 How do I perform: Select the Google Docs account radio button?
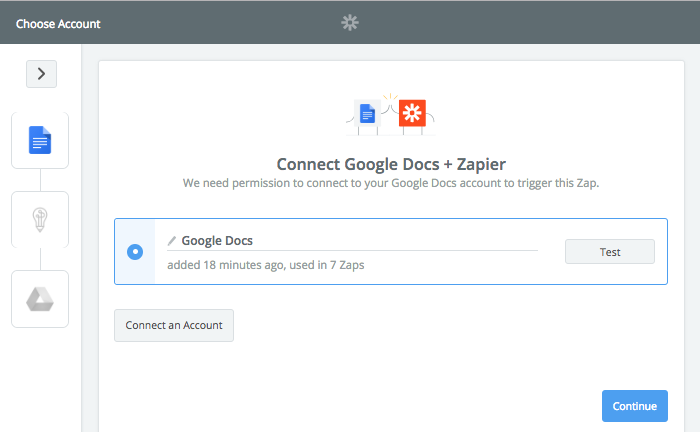pyautogui.click(x=135, y=252)
